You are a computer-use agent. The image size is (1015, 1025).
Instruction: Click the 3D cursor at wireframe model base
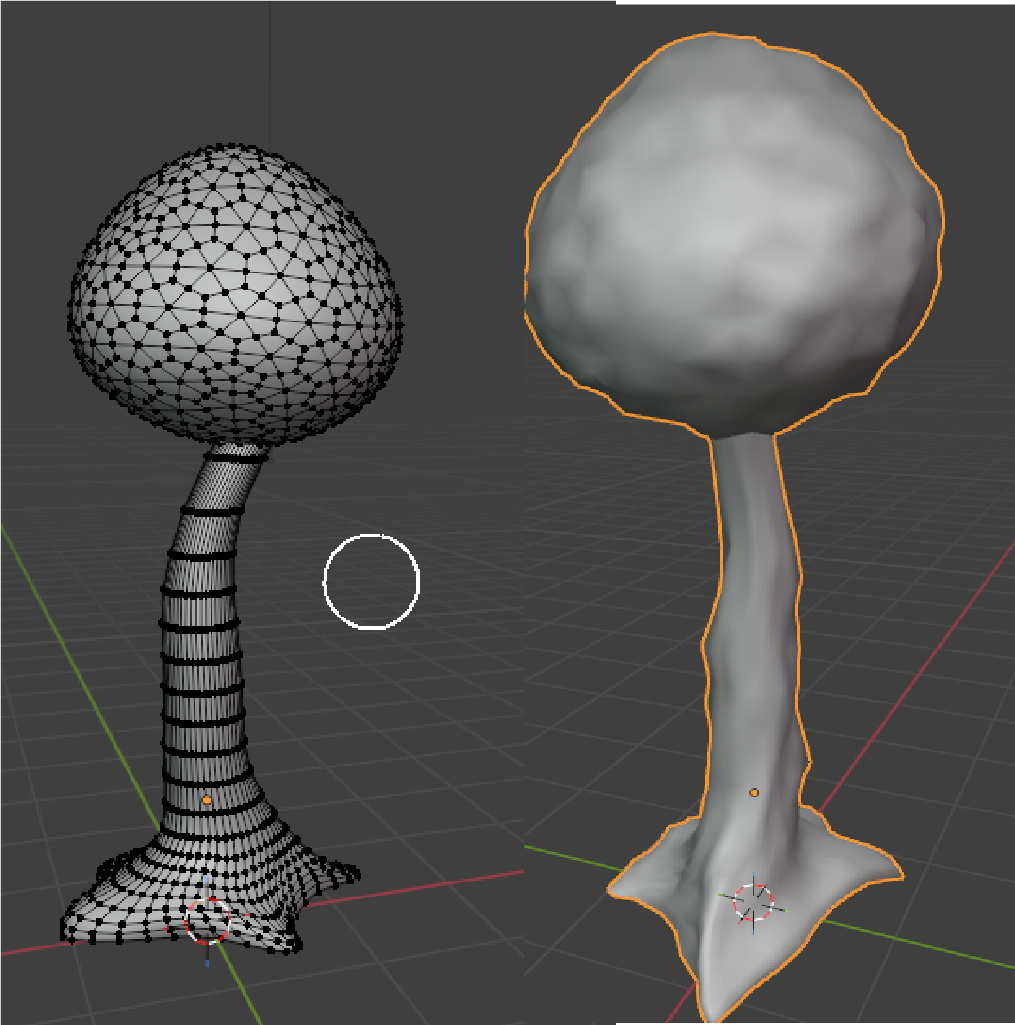[208, 921]
